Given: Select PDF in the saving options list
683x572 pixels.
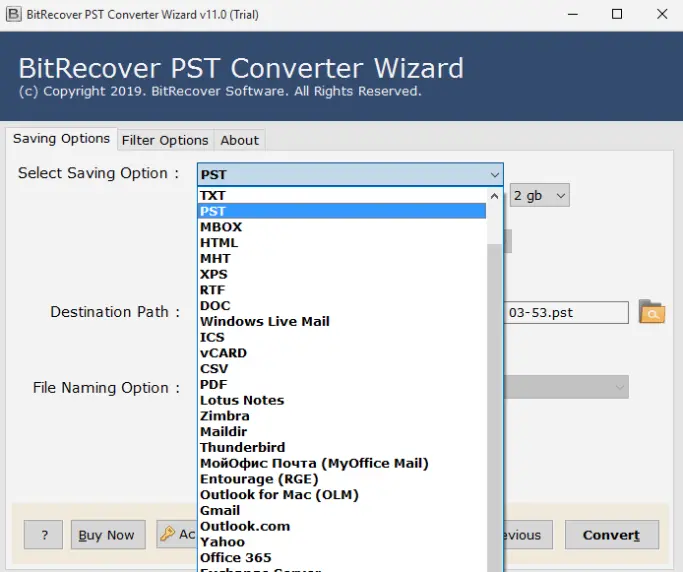Looking at the screenshot, I should point(213,384).
